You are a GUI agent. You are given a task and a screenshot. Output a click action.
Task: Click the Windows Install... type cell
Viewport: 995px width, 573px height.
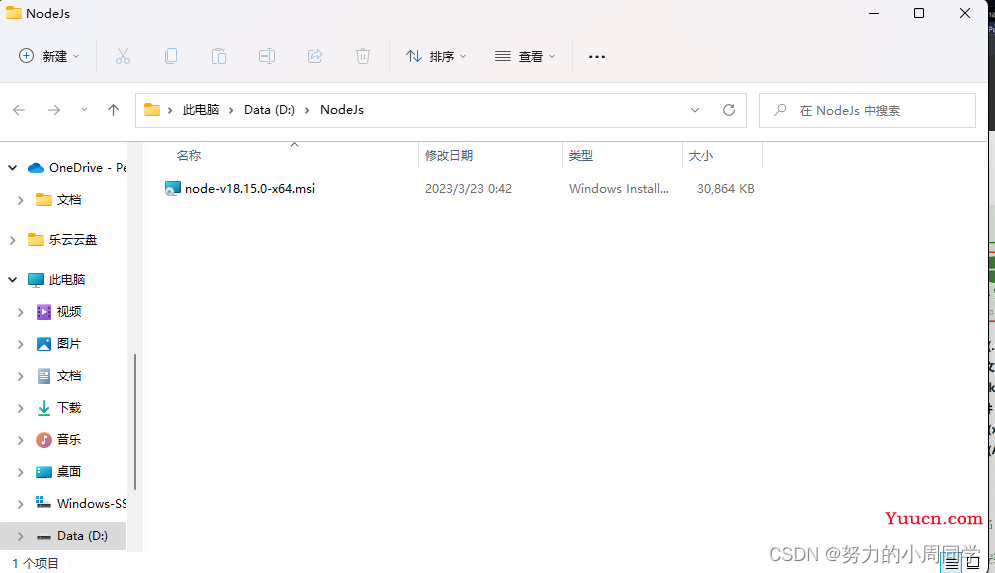click(x=619, y=188)
